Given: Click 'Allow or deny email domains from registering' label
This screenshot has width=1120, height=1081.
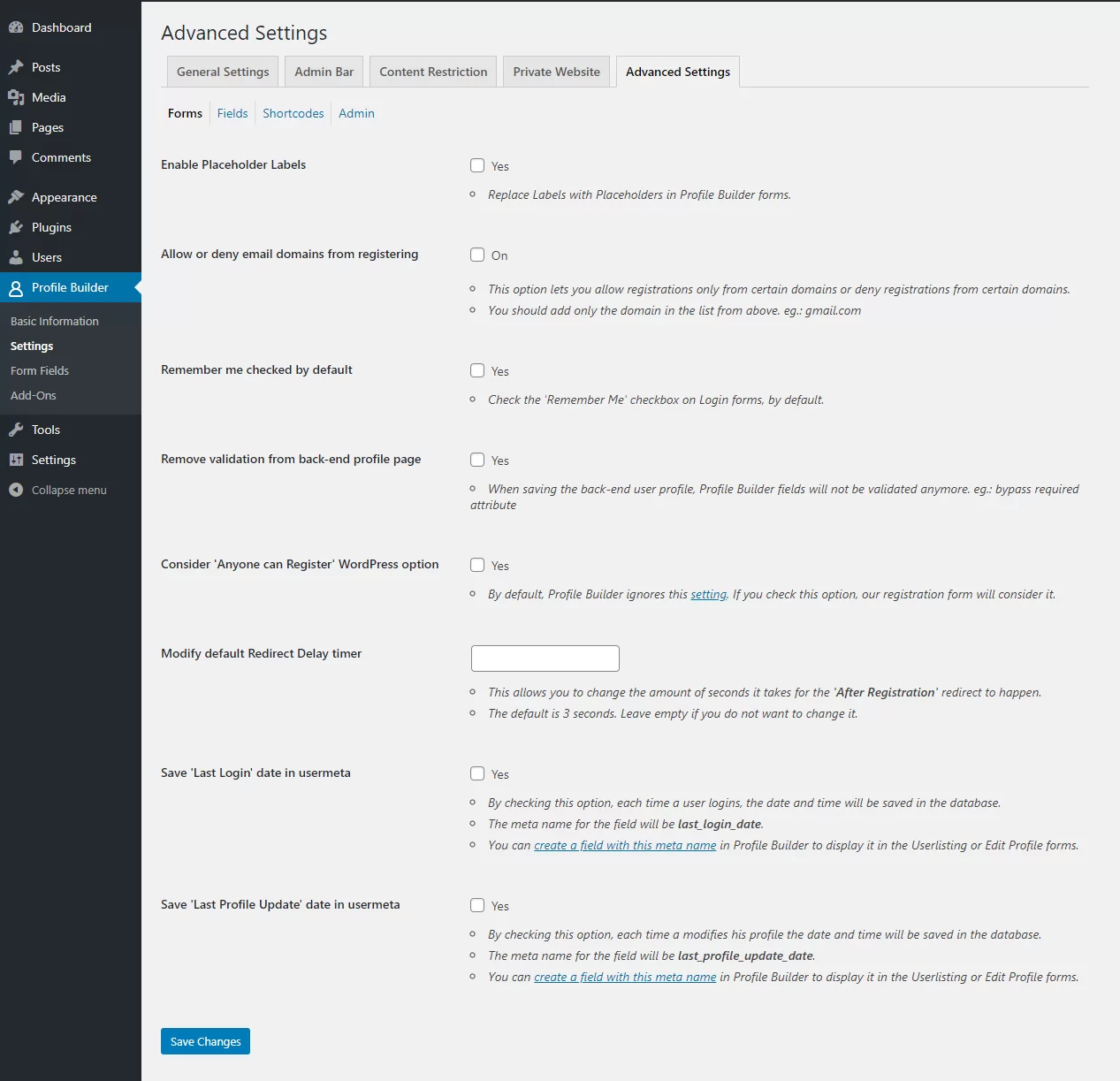Looking at the screenshot, I should coord(290,254).
